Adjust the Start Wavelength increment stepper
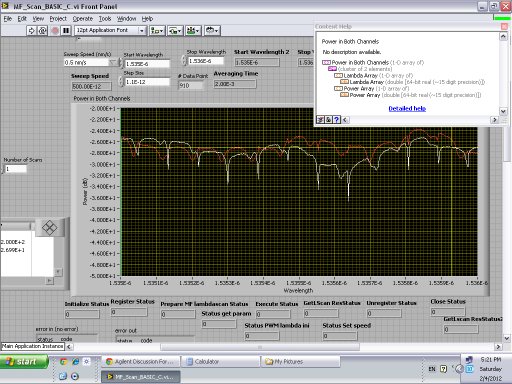The image size is (512, 384). [x=121, y=63]
